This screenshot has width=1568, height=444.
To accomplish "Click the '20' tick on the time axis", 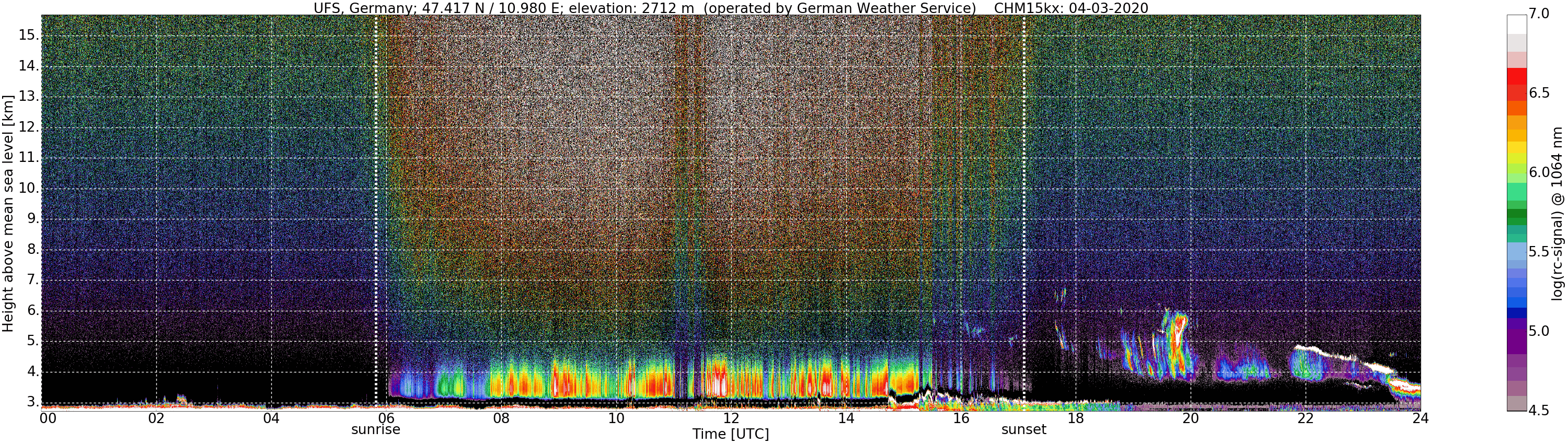I will (x=1191, y=418).
